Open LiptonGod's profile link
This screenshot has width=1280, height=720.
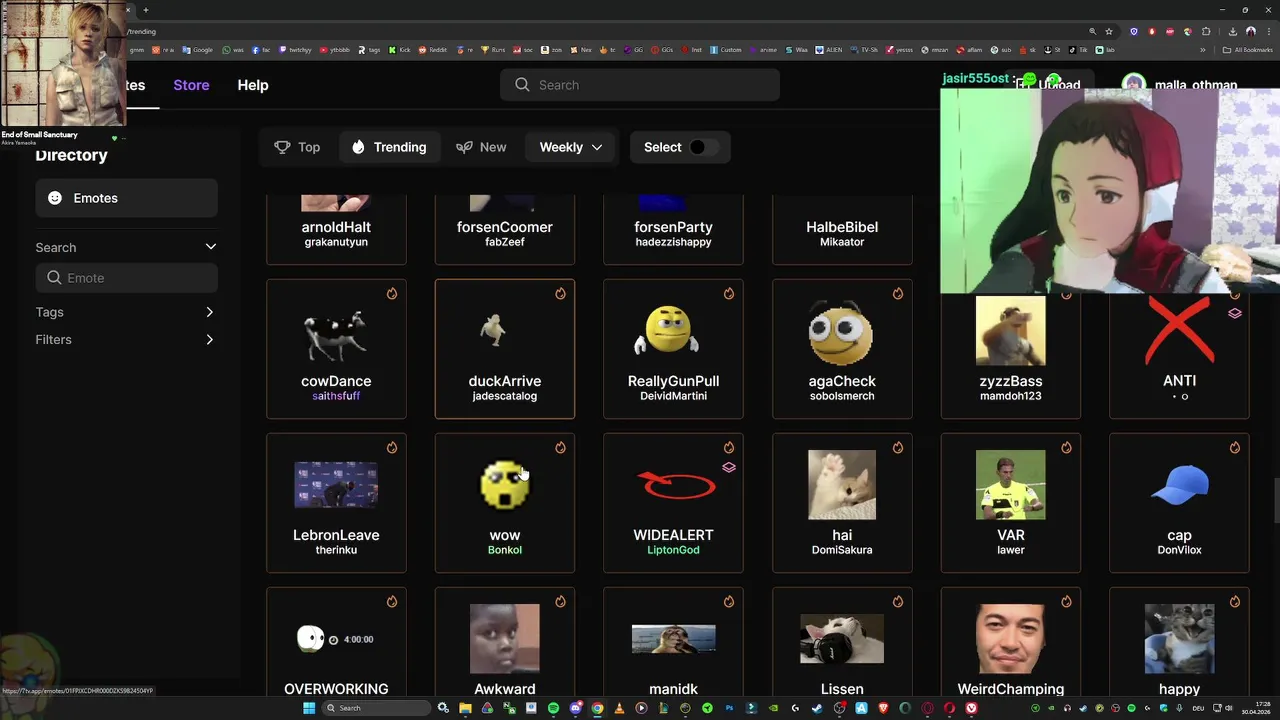click(x=673, y=550)
